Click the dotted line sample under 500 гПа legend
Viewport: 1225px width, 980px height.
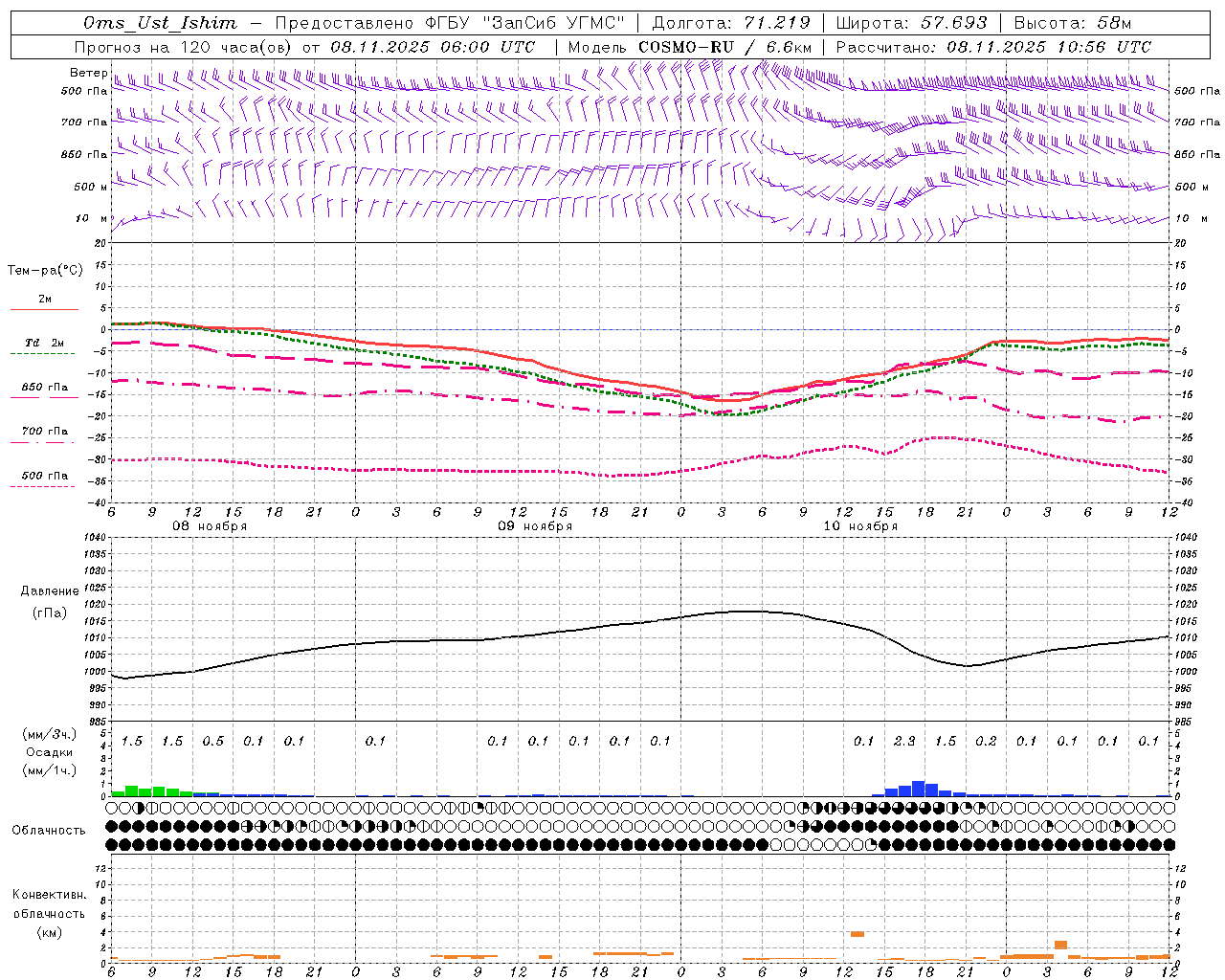pos(43,486)
